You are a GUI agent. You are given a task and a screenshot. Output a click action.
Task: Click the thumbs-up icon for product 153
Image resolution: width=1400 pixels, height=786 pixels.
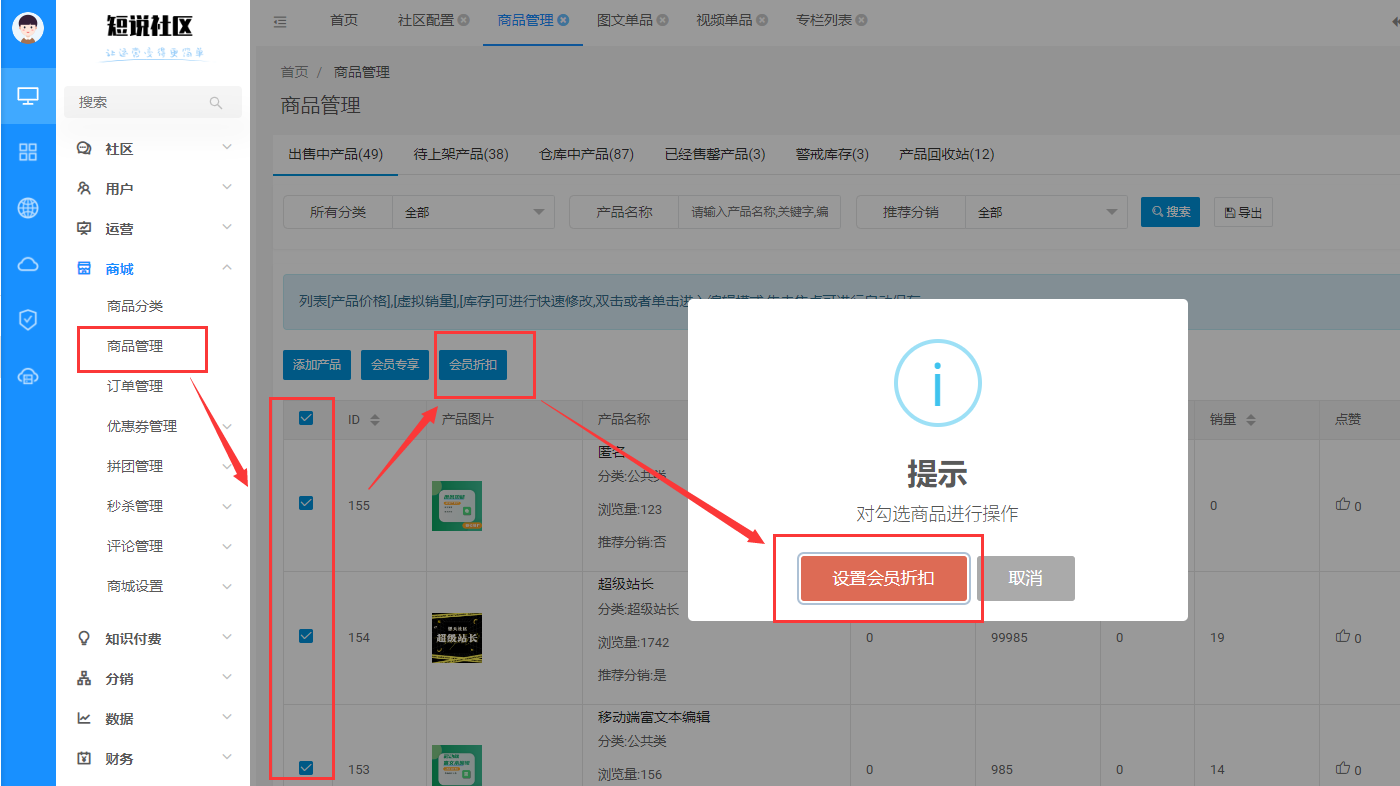coord(1343,768)
